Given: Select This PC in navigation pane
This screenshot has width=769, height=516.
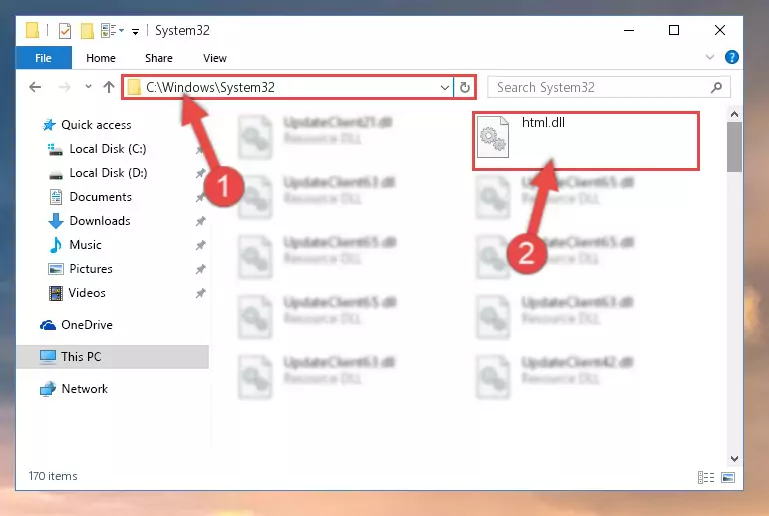Looking at the screenshot, I should pyautogui.click(x=81, y=357).
